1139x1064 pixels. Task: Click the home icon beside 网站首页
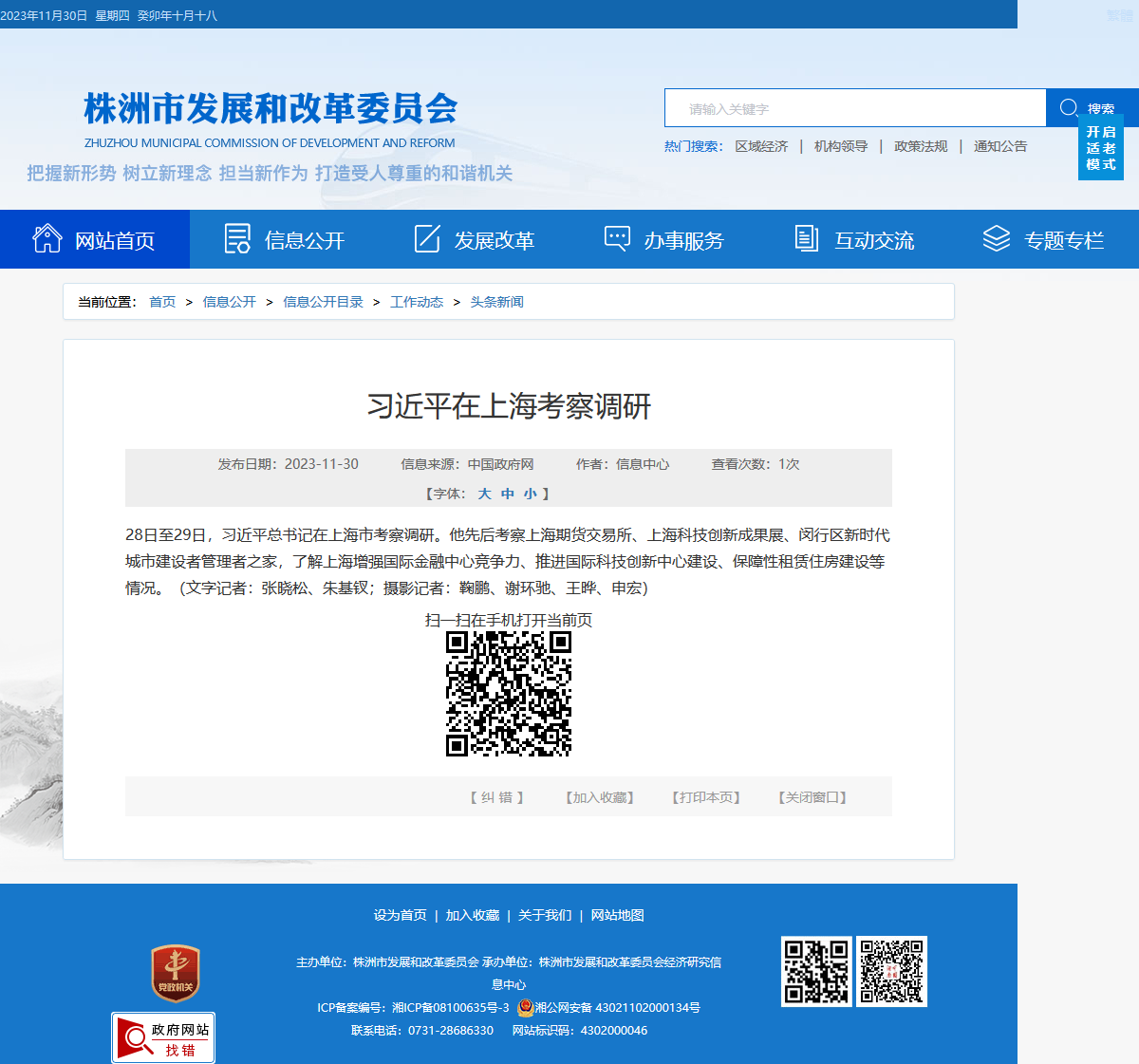[47, 238]
